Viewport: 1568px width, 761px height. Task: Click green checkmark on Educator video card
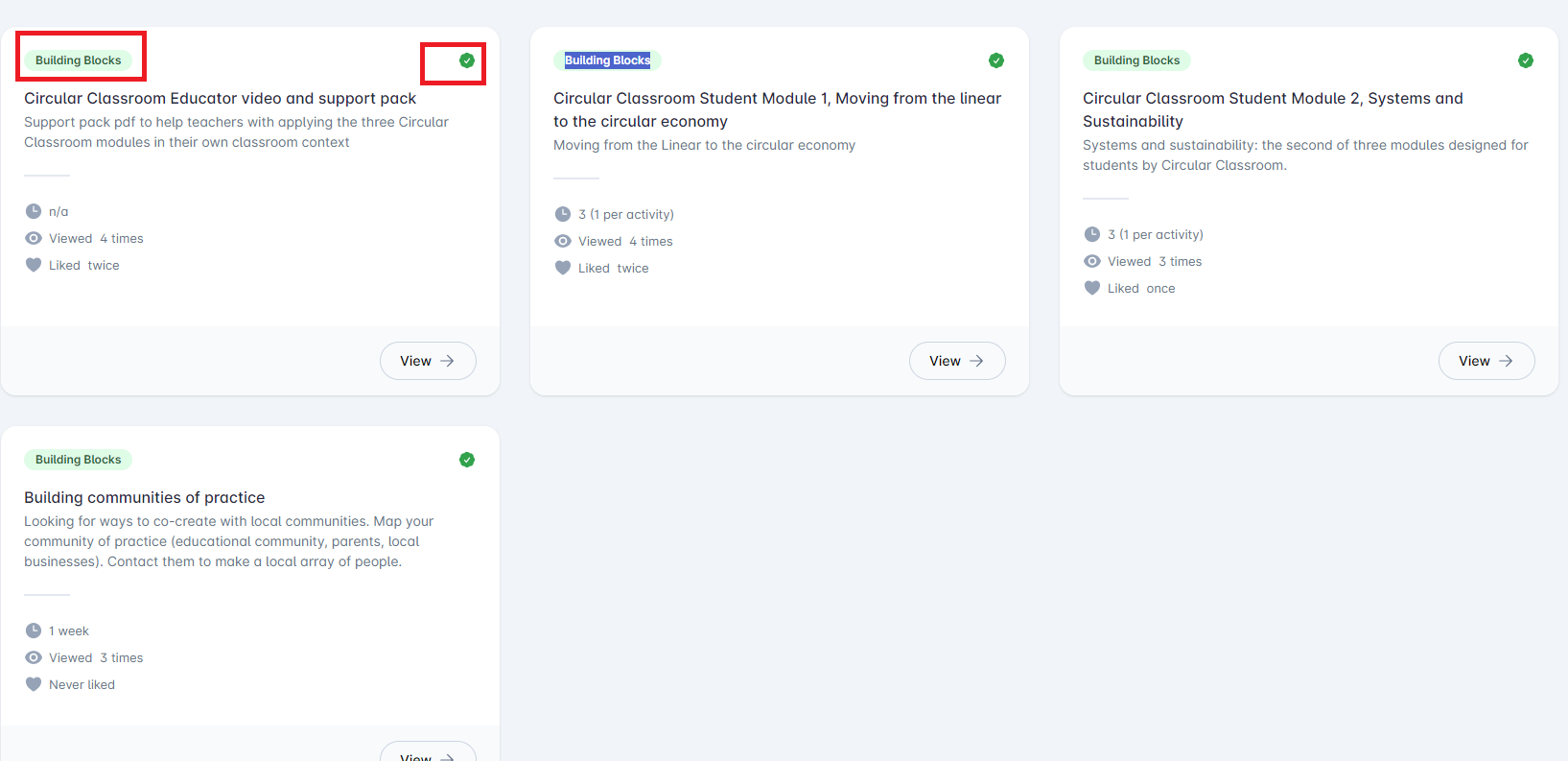pos(467,60)
